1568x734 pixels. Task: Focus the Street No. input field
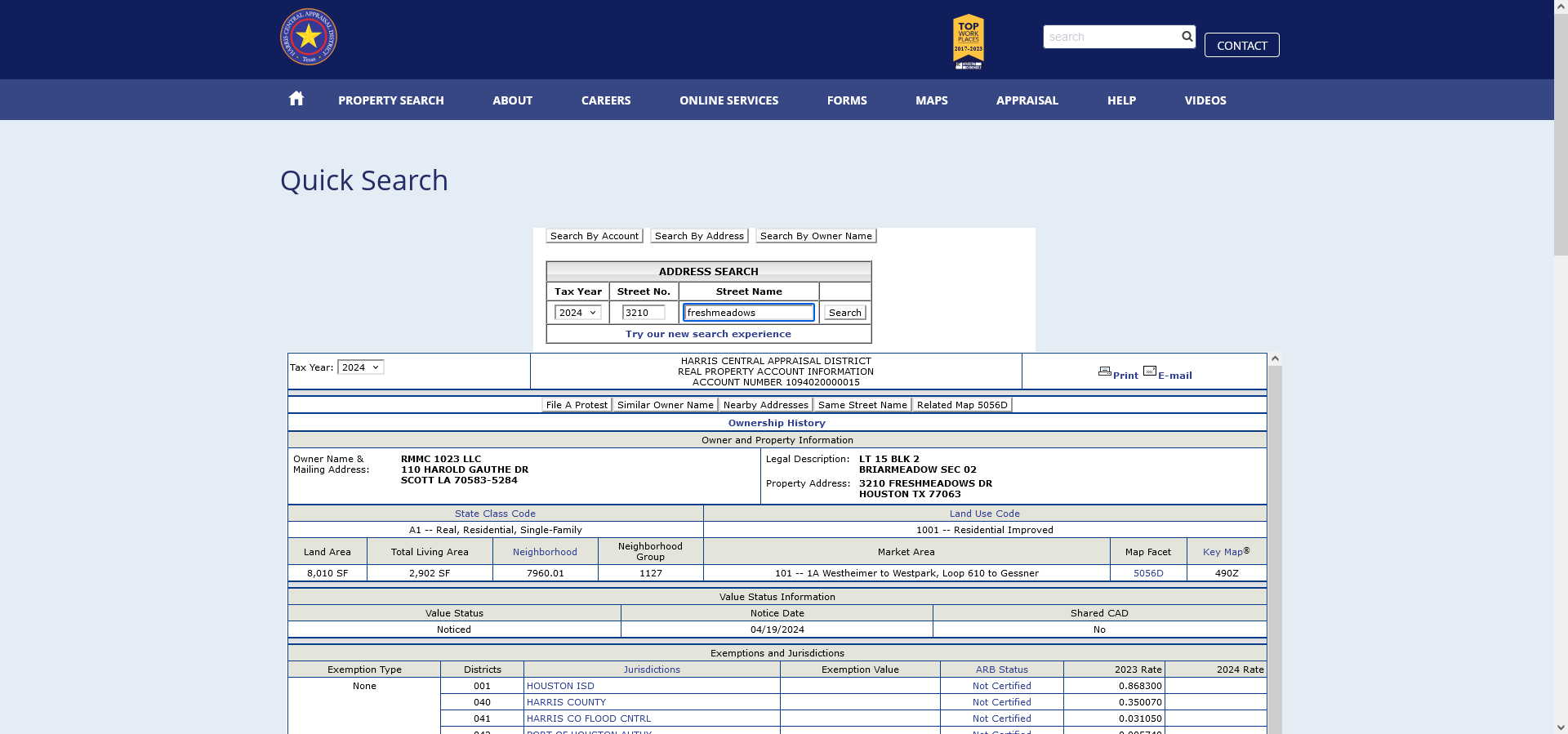point(644,313)
